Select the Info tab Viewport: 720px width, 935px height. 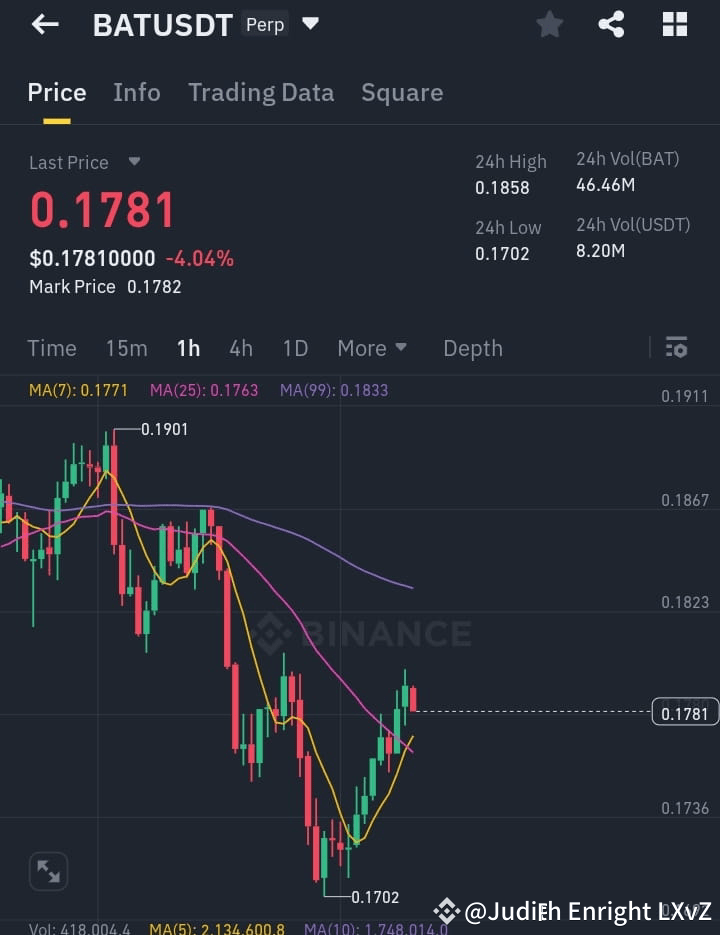(137, 92)
